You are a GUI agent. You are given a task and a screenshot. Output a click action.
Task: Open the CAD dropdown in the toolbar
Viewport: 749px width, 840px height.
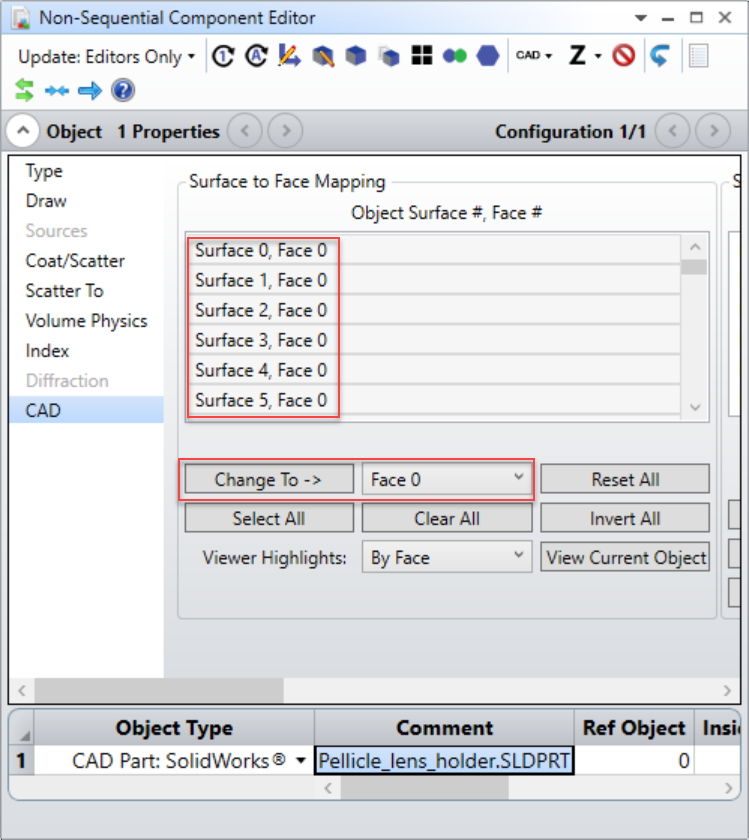tap(534, 56)
